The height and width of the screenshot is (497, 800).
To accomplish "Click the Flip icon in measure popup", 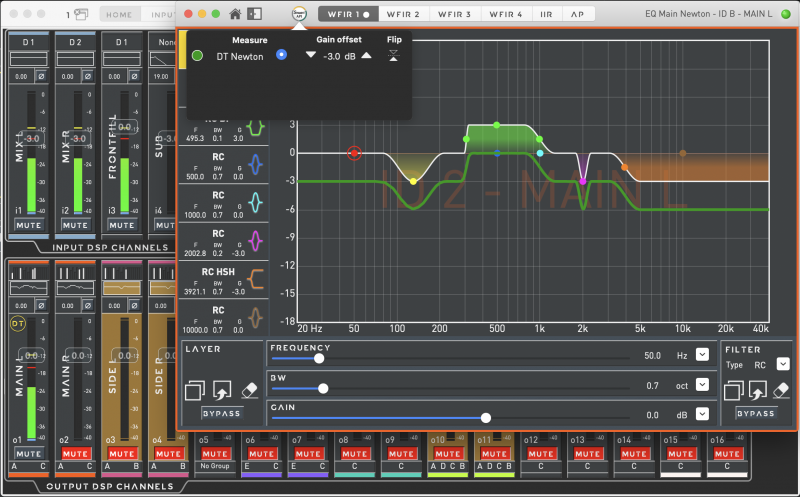I will pos(393,57).
